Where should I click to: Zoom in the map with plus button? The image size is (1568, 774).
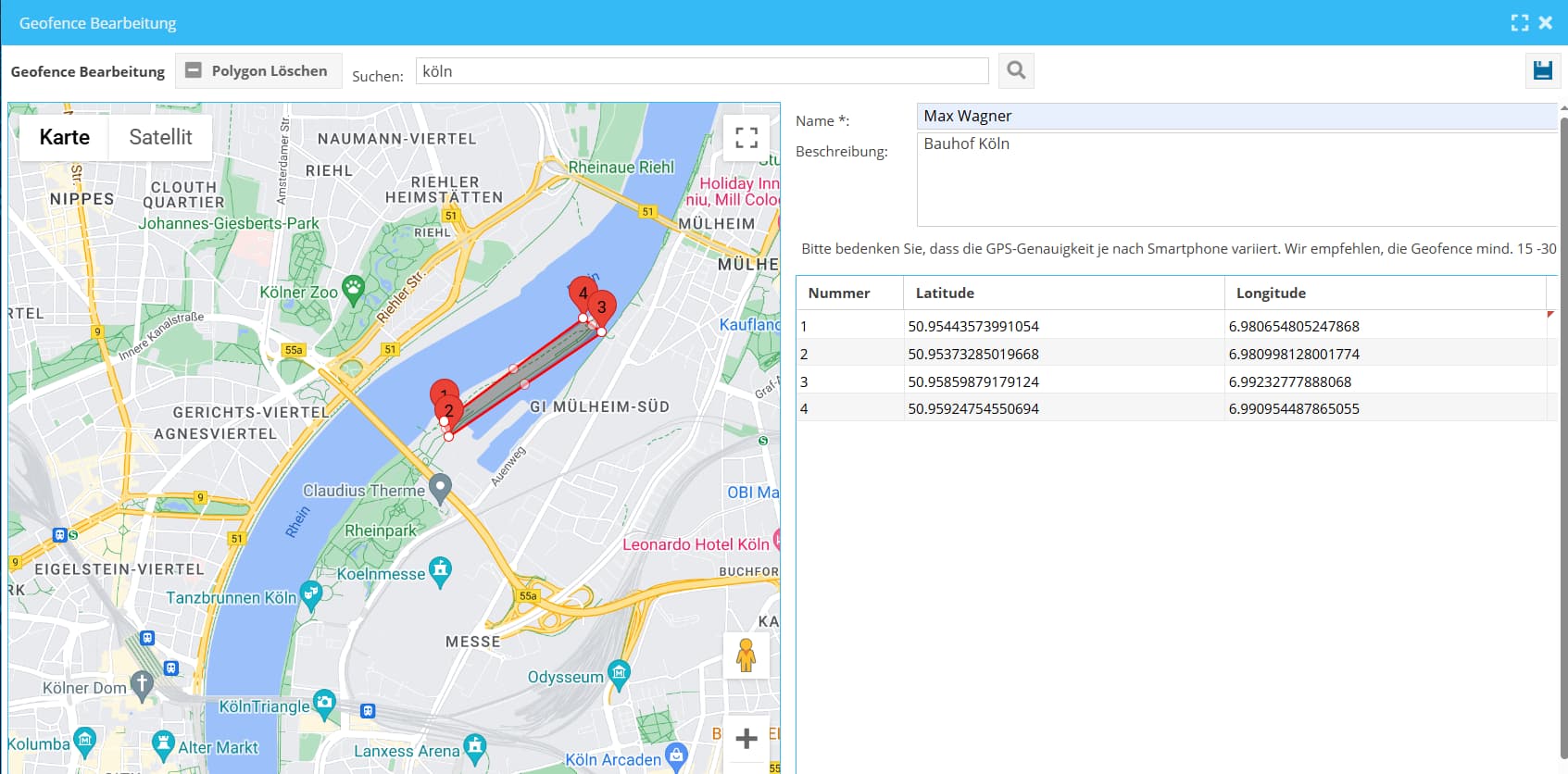click(x=746, y=739)
